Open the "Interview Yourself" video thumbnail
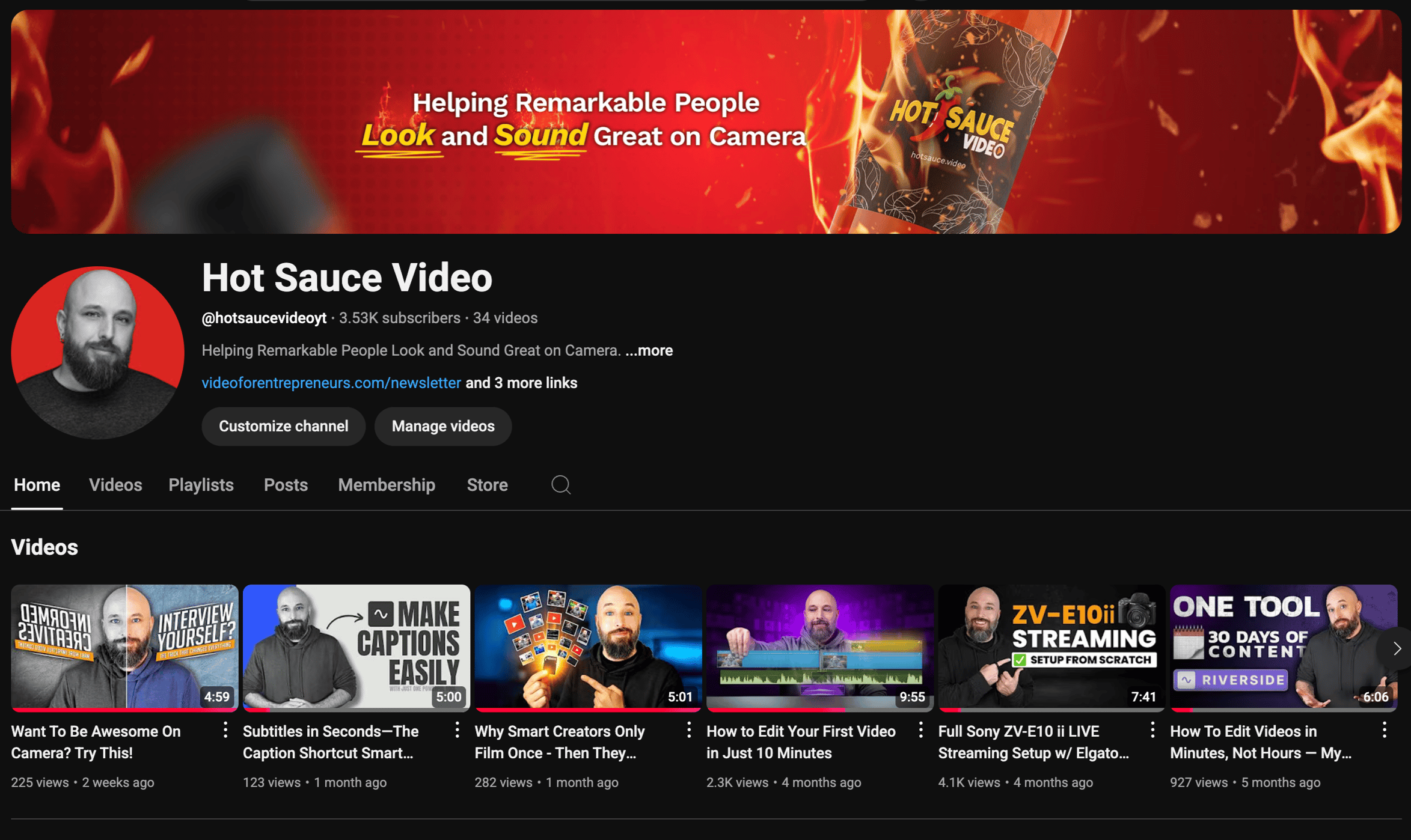 click(124, 648)
